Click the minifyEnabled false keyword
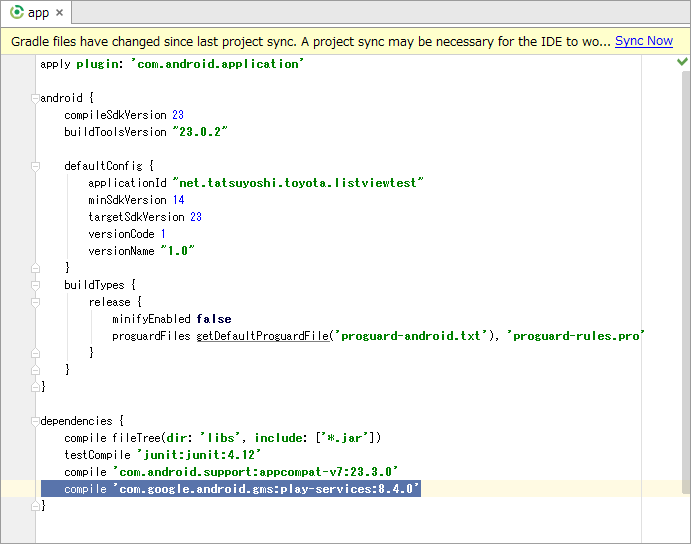This screenshot has height=544, width=691. click(x=214, y=319)
